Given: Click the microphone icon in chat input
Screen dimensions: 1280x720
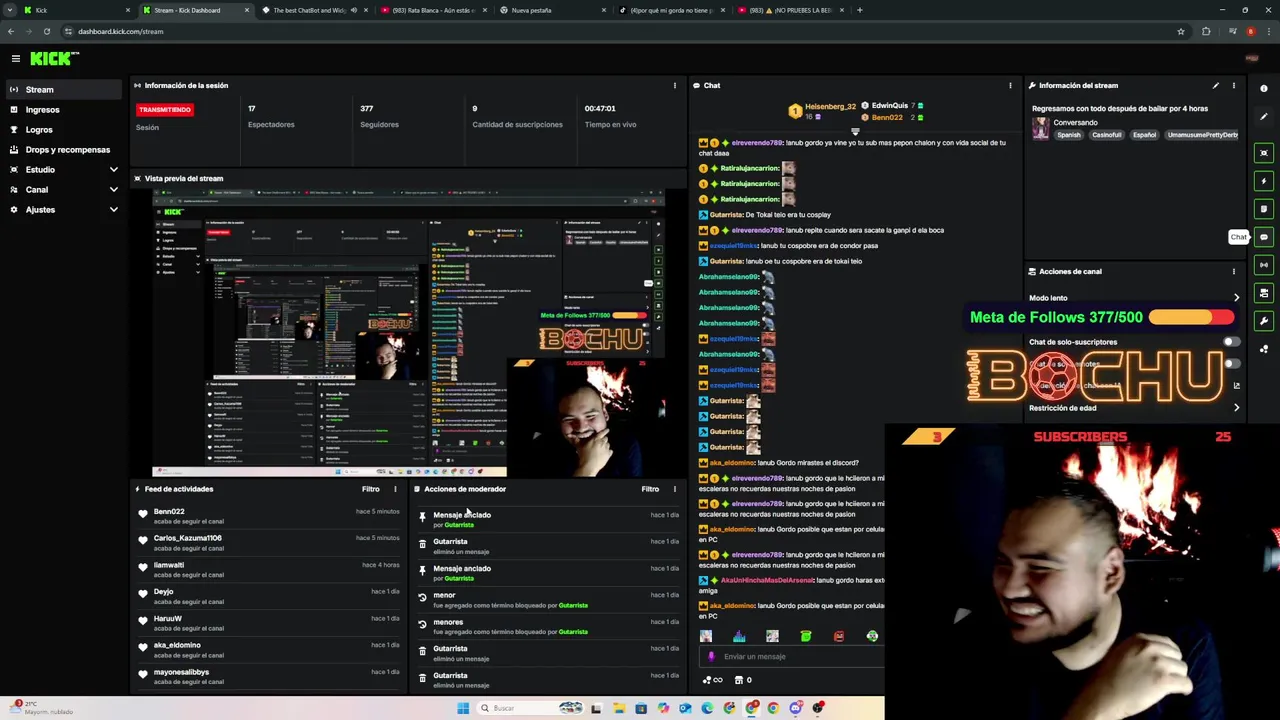Looking at the screenshot, I should click(711, 657).
